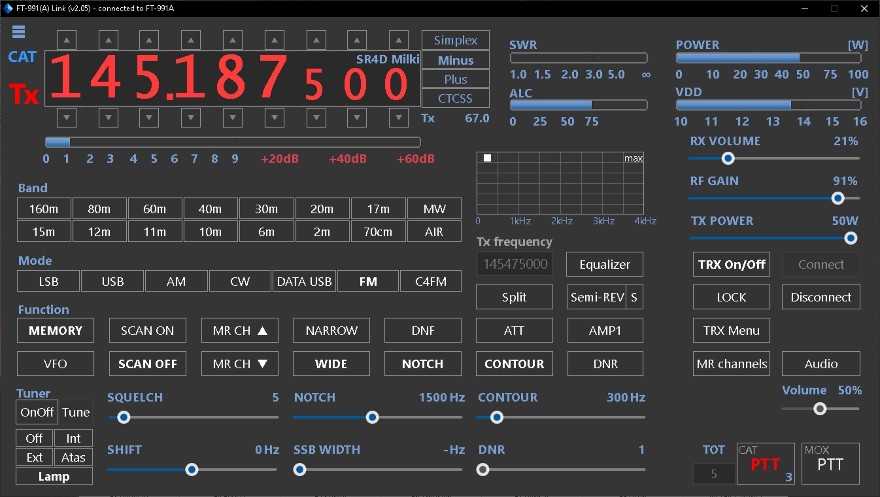Toggle the CTCSS tone button
The height and width of the screenshot is (497, 880).
pyautogui.click(x=456, y=98)
